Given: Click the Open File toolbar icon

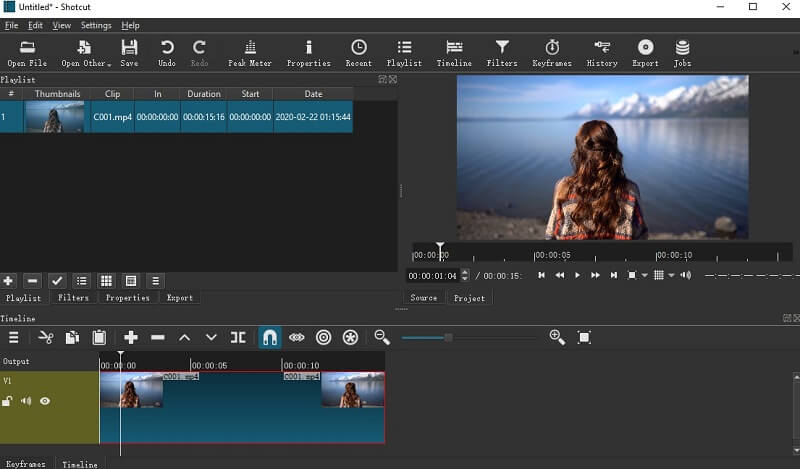Looking at the screenshot, I should coord(27,53).
